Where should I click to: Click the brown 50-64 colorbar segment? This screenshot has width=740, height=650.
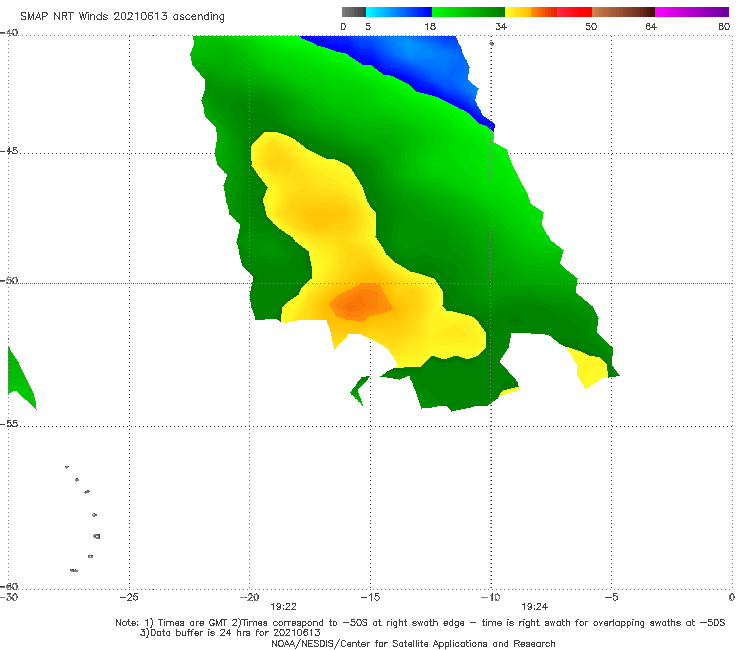click(x=623, y=12)
